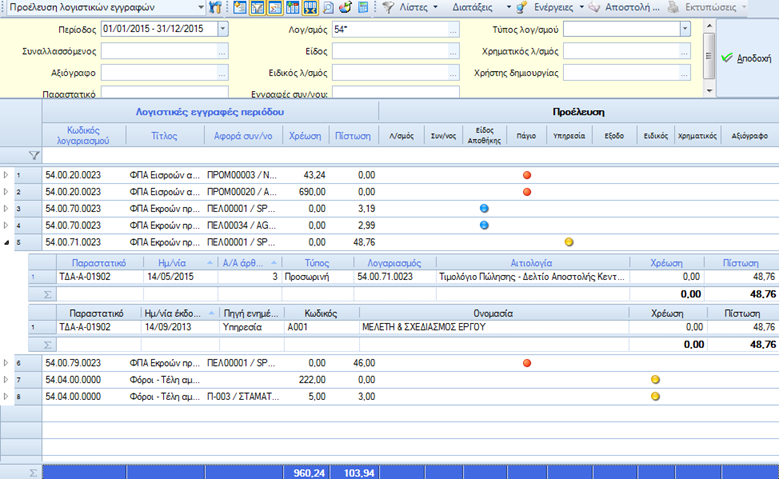Viewport: 779px width, 479px height.
Task: Open the Περίοδος date range dropdown
Action: coord(223,29)
